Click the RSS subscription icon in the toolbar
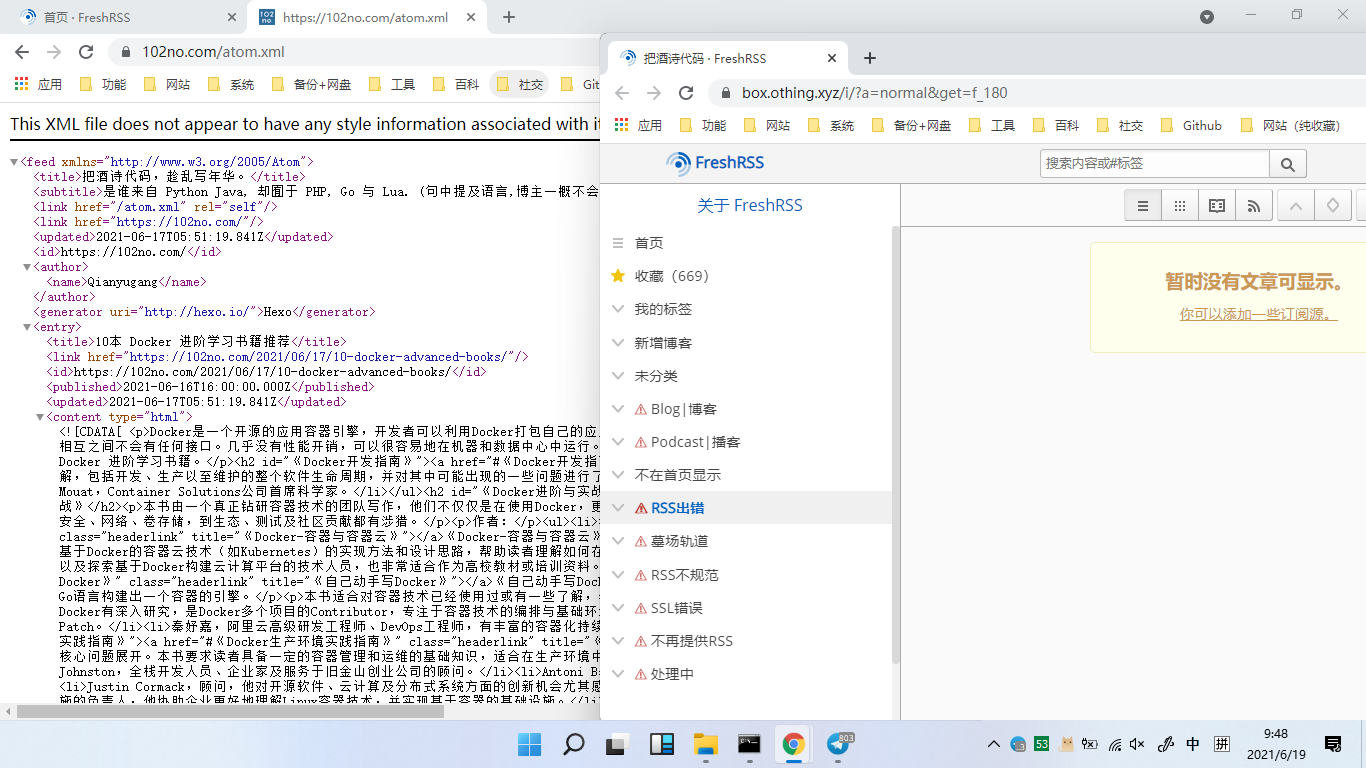1366x768 pixels. (x=1254, y=205)
